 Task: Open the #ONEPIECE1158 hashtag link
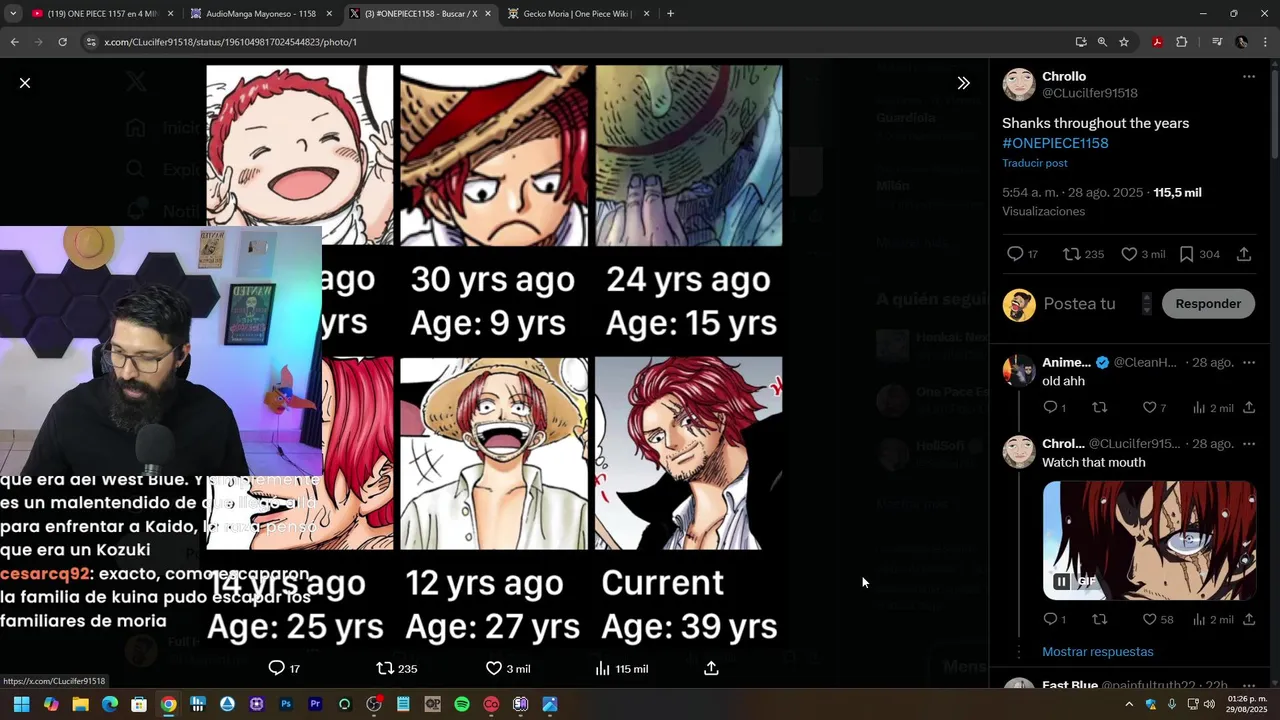click(x=1055, y=143)
